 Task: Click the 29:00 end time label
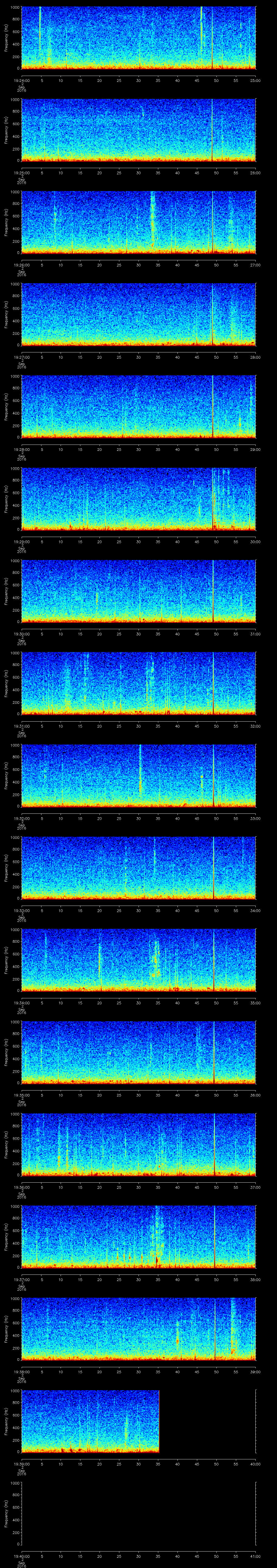point(255,449)
